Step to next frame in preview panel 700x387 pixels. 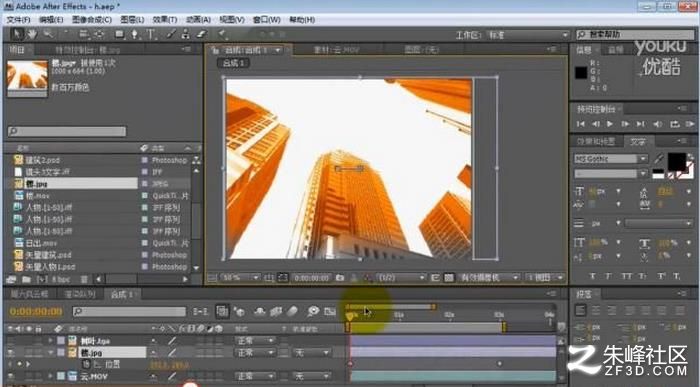click(x=625, y=124)
